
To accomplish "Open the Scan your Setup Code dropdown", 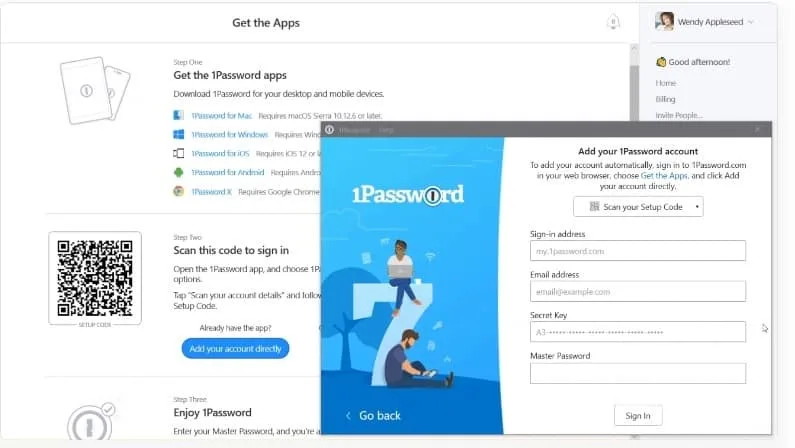I will click(638, 207).
